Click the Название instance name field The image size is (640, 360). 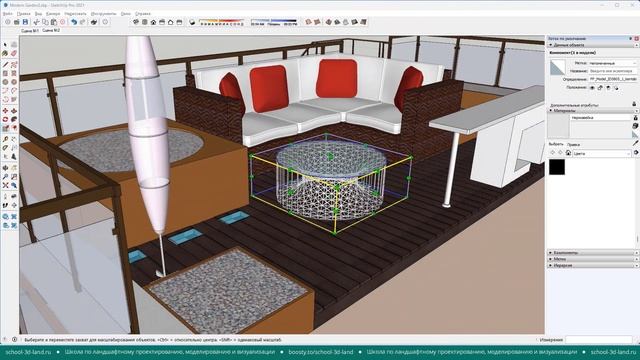[612, 71]
